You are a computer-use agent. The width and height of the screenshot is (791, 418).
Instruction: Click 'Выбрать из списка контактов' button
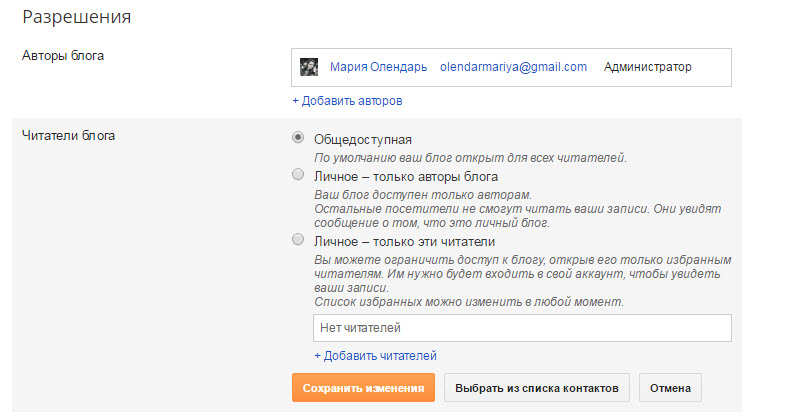click(x=536, y=388)
